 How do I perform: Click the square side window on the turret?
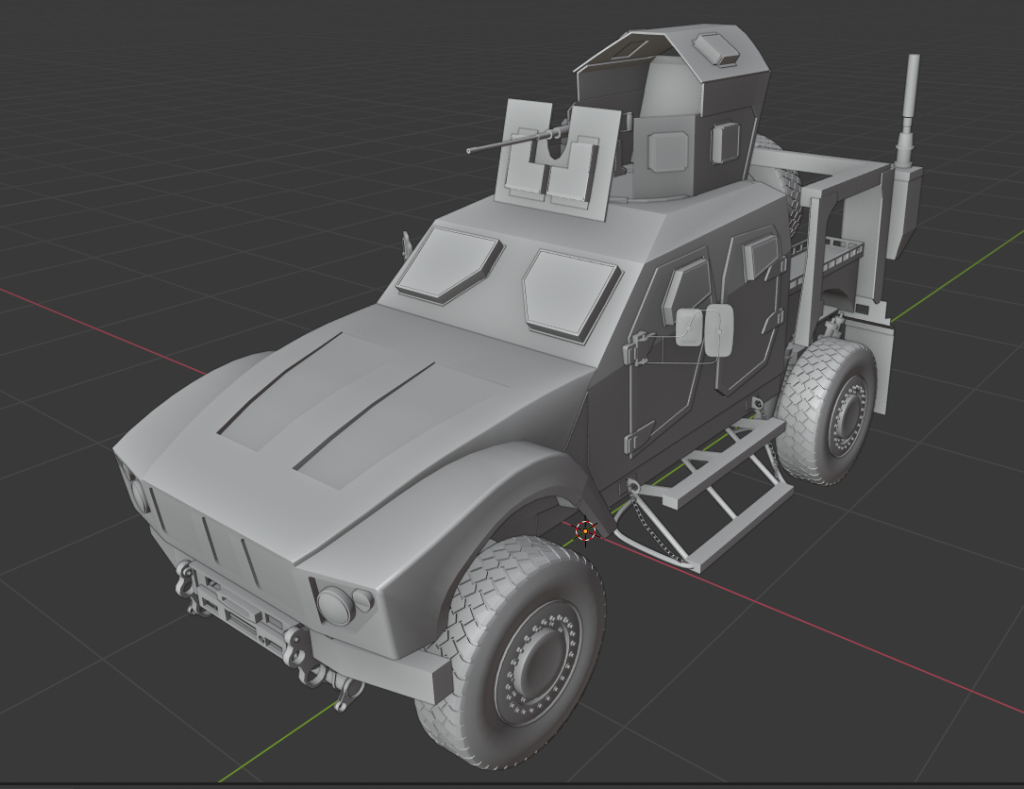click(725, 143)
